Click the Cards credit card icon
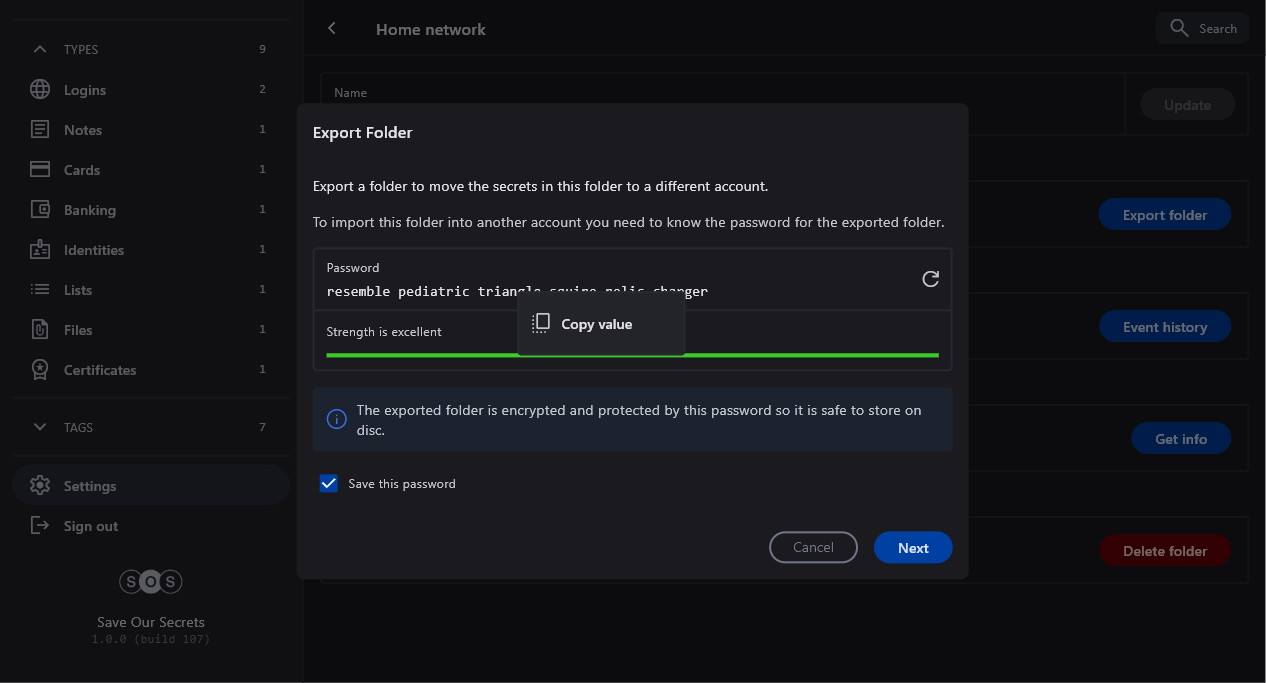Screen dimensions: 1266x683 click(x=40, y=170)
